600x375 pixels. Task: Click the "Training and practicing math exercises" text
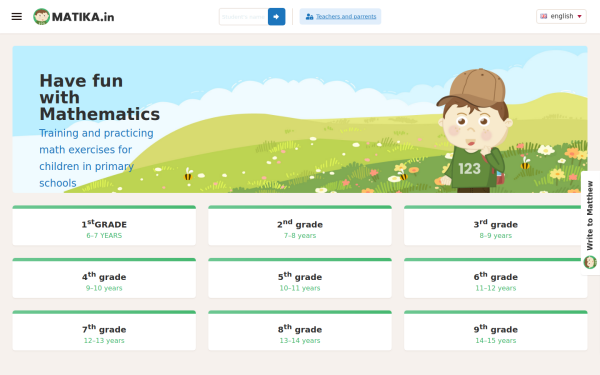tap(96, 158)
